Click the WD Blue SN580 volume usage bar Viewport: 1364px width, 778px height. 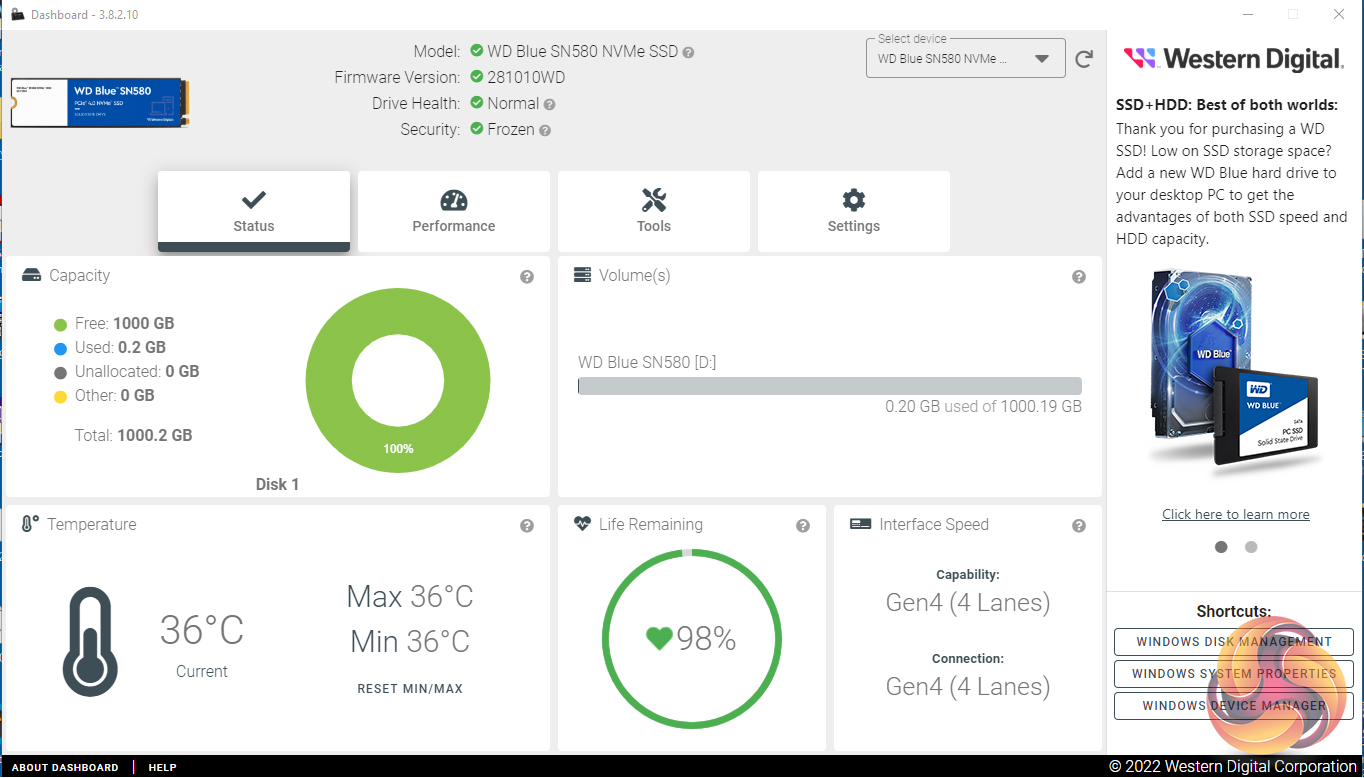(830, 386)
